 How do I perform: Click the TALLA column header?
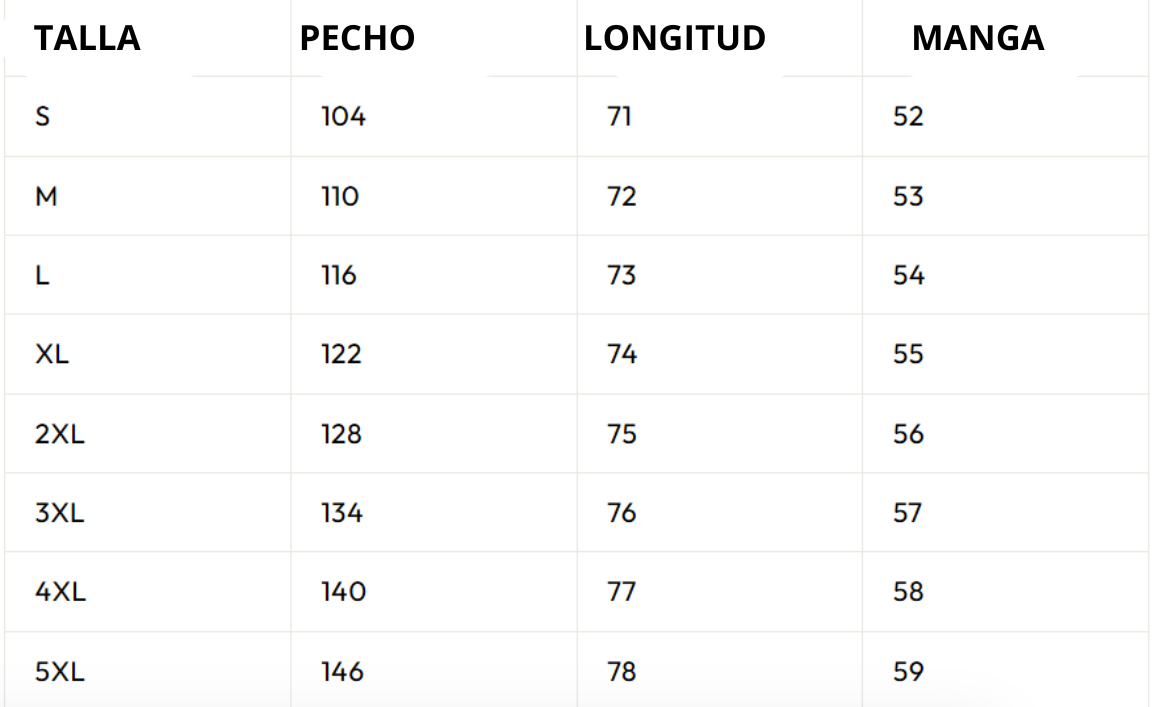tap(87, 38)
